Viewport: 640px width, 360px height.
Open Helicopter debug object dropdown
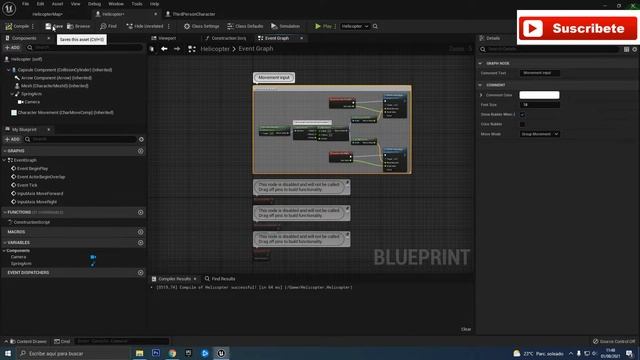(355, 26)
